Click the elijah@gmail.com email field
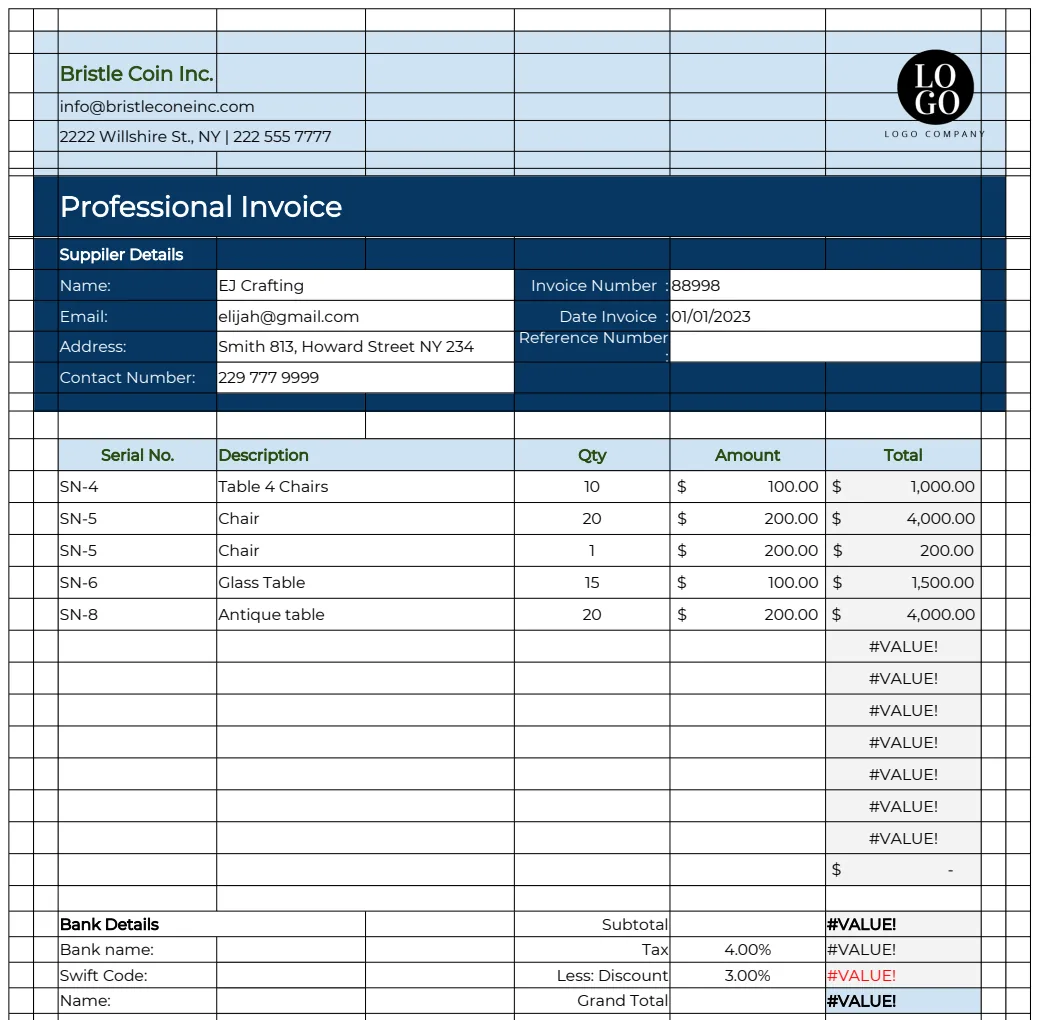This screenshot has height=1020, width=1039. [365, 316]
